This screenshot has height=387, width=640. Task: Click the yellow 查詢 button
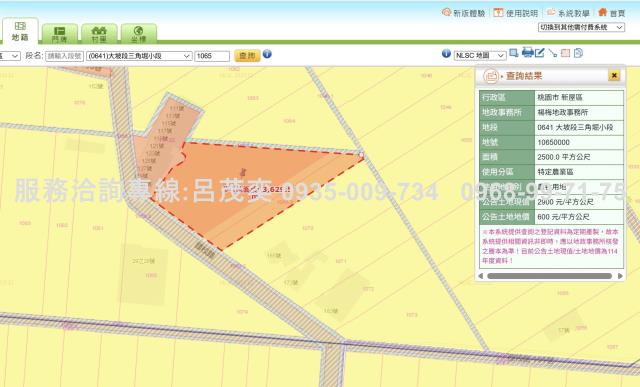247,56
